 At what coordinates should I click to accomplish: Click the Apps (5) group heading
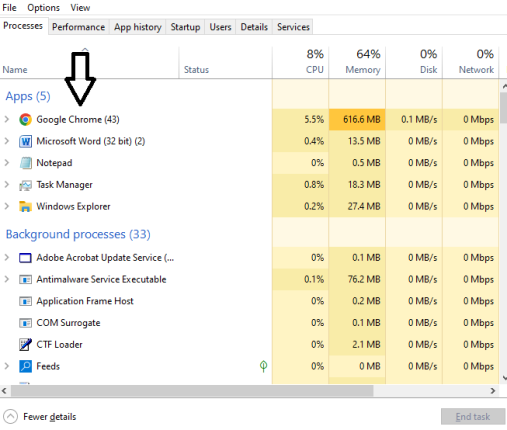tap(28, 96)
